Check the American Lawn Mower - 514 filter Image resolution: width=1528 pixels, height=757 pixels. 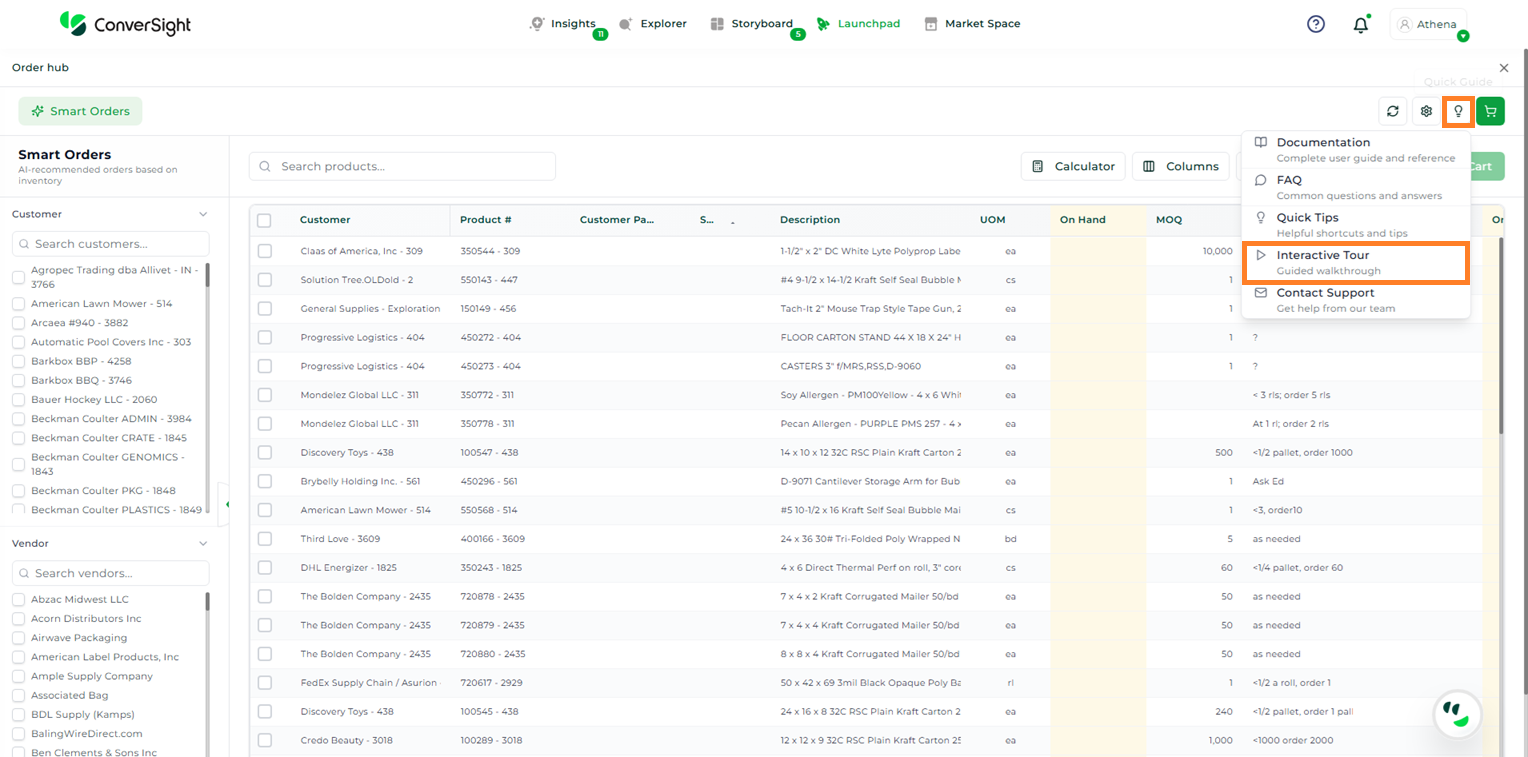(19, 304)
